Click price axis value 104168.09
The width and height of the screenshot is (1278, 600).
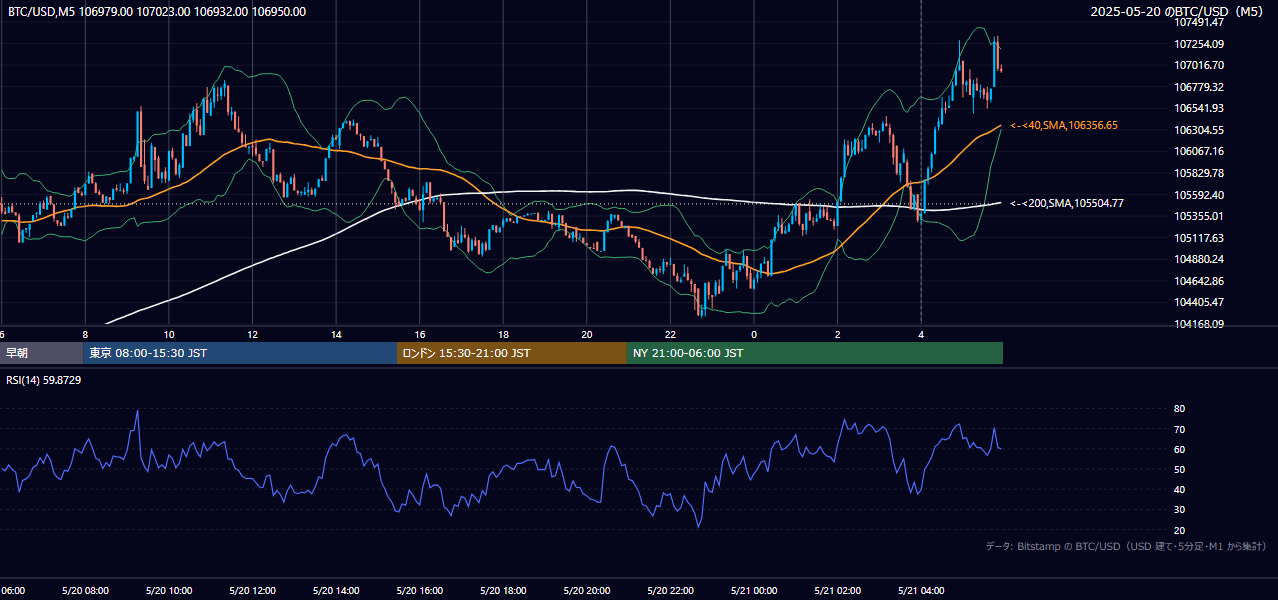coord(1199,324)
